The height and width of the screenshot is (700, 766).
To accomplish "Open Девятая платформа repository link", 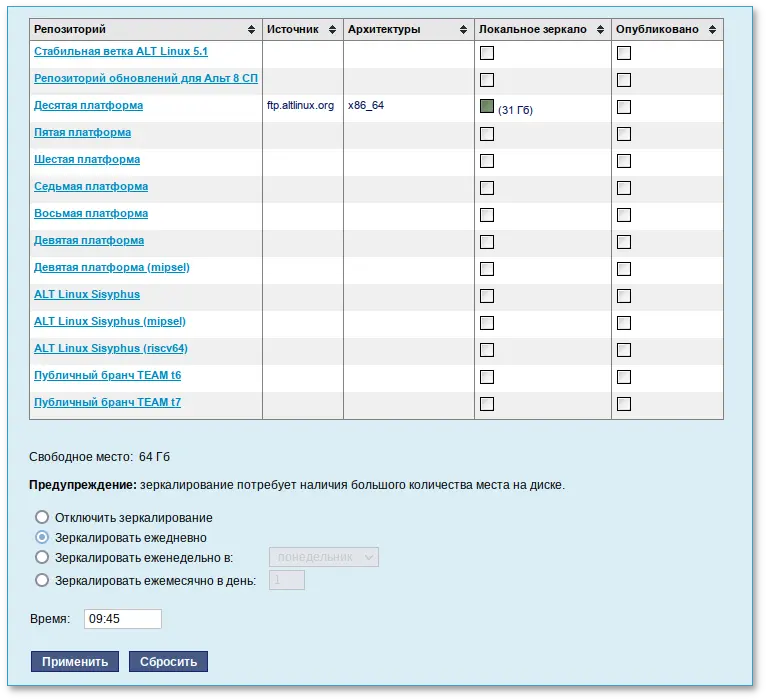I will 89,240.
